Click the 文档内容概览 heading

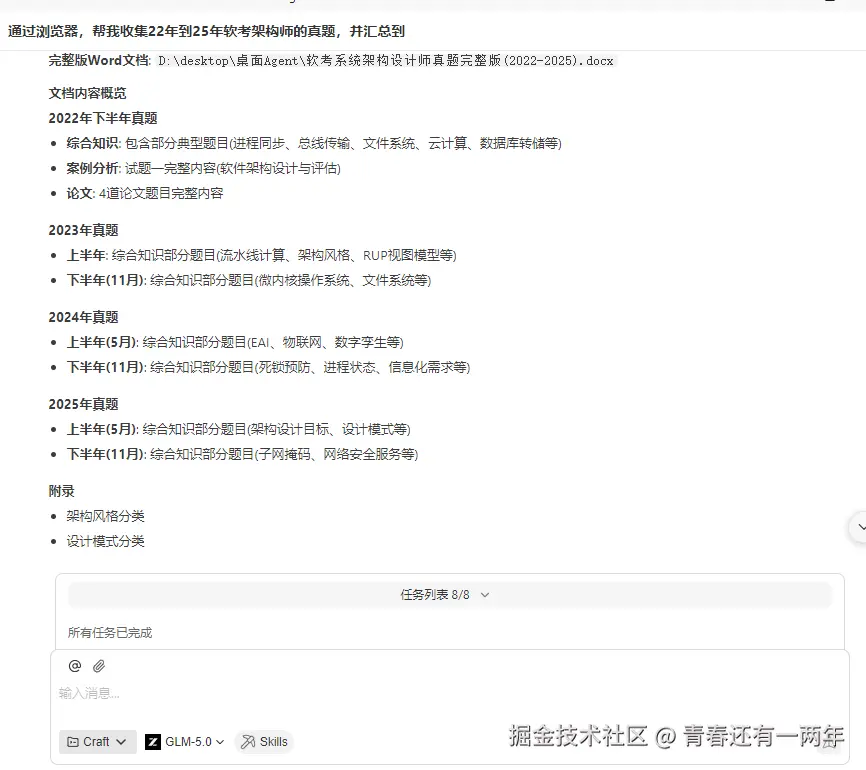pos(87,92)
